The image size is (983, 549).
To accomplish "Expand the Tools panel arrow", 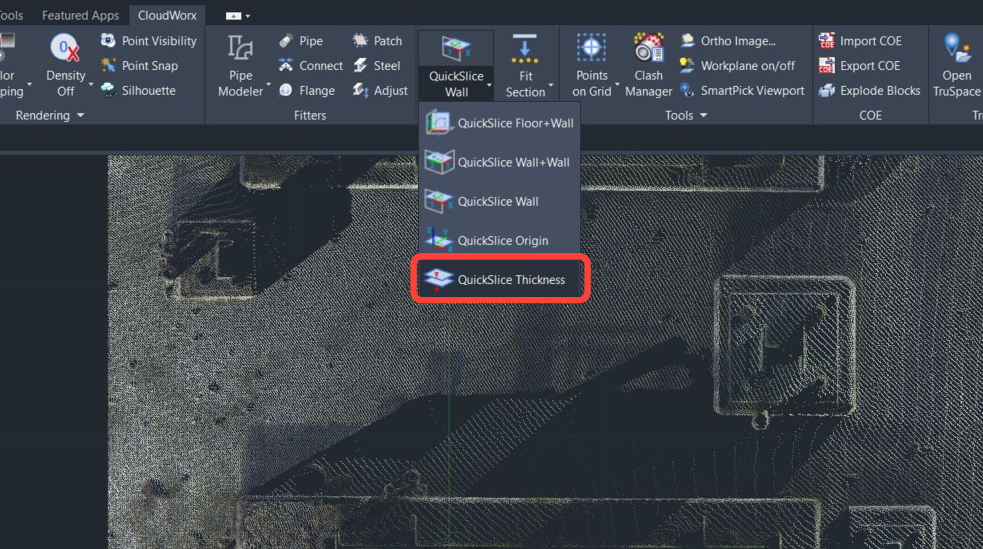I will click(703, 115).
